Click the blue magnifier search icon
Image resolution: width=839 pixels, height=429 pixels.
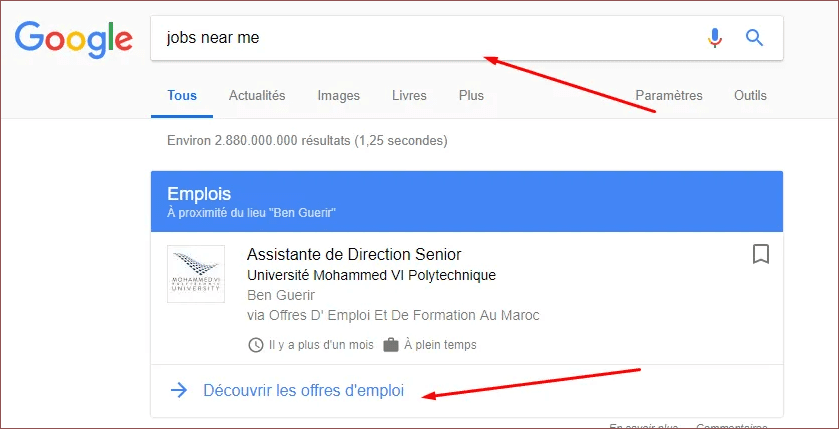pyautogui.click(x=755, y=38)
